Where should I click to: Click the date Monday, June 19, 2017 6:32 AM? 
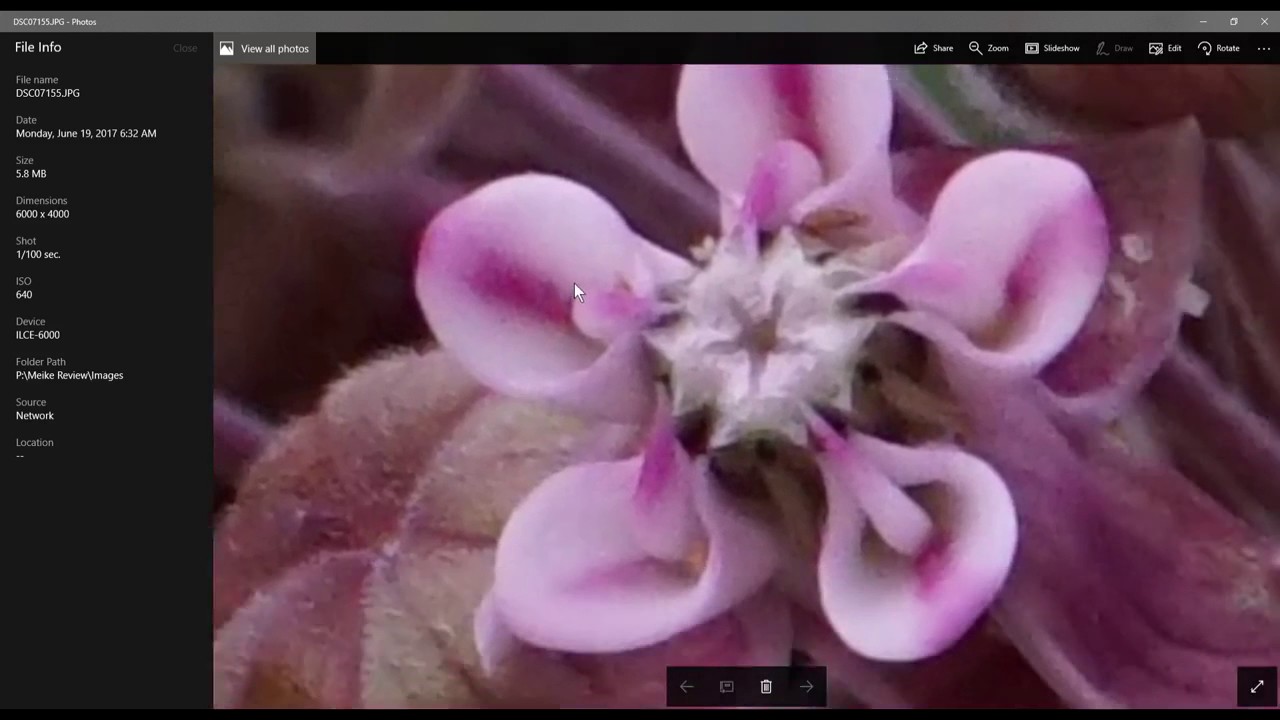(x=86, y=133)
